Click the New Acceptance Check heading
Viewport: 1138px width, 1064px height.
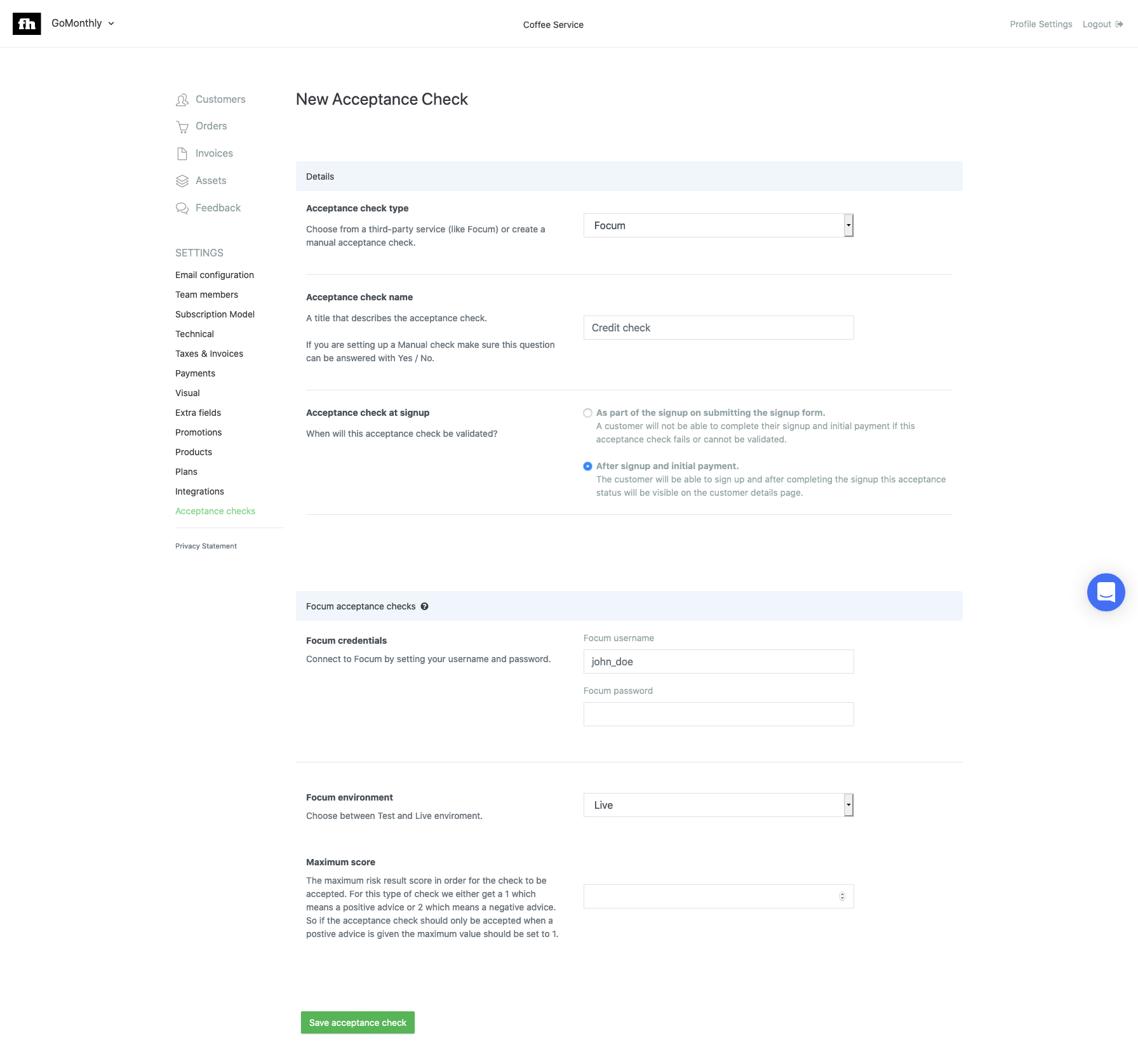[382, 99]
